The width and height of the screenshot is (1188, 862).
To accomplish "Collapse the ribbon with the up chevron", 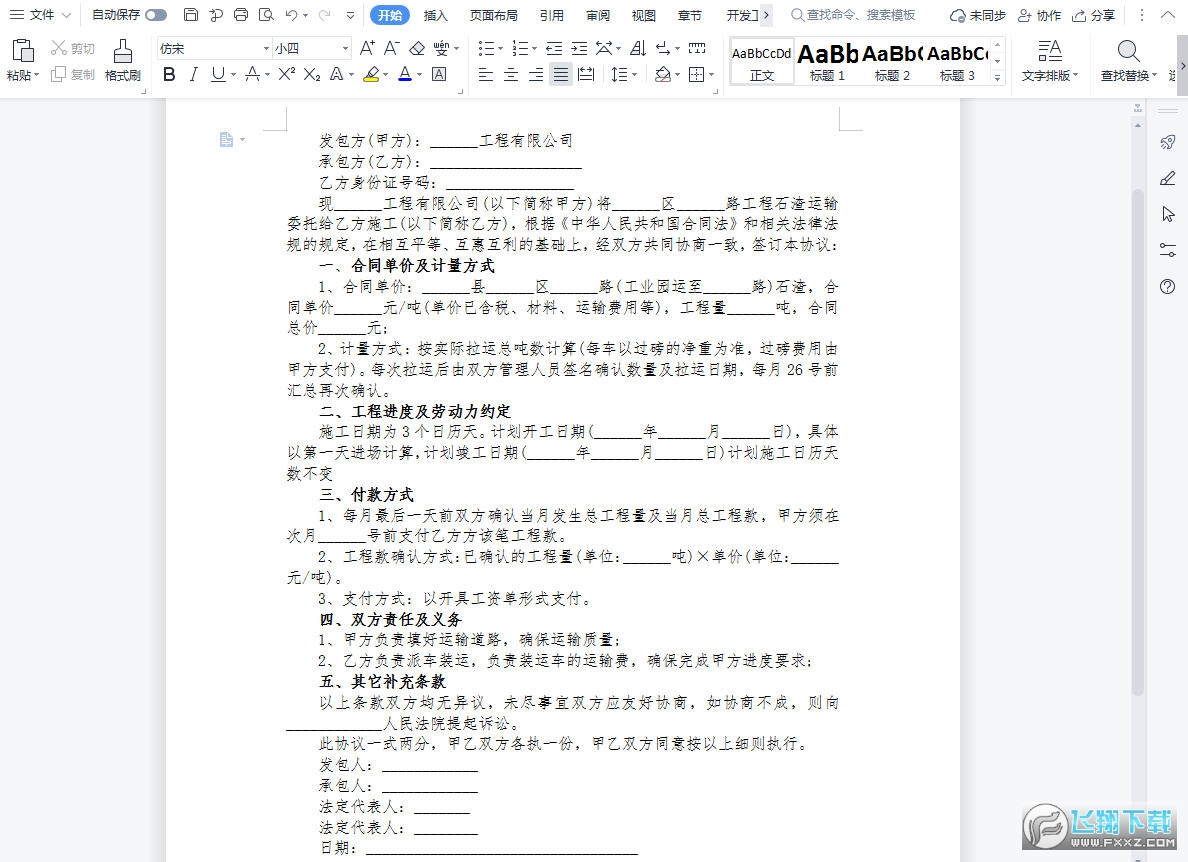I will click(1168, 15).
